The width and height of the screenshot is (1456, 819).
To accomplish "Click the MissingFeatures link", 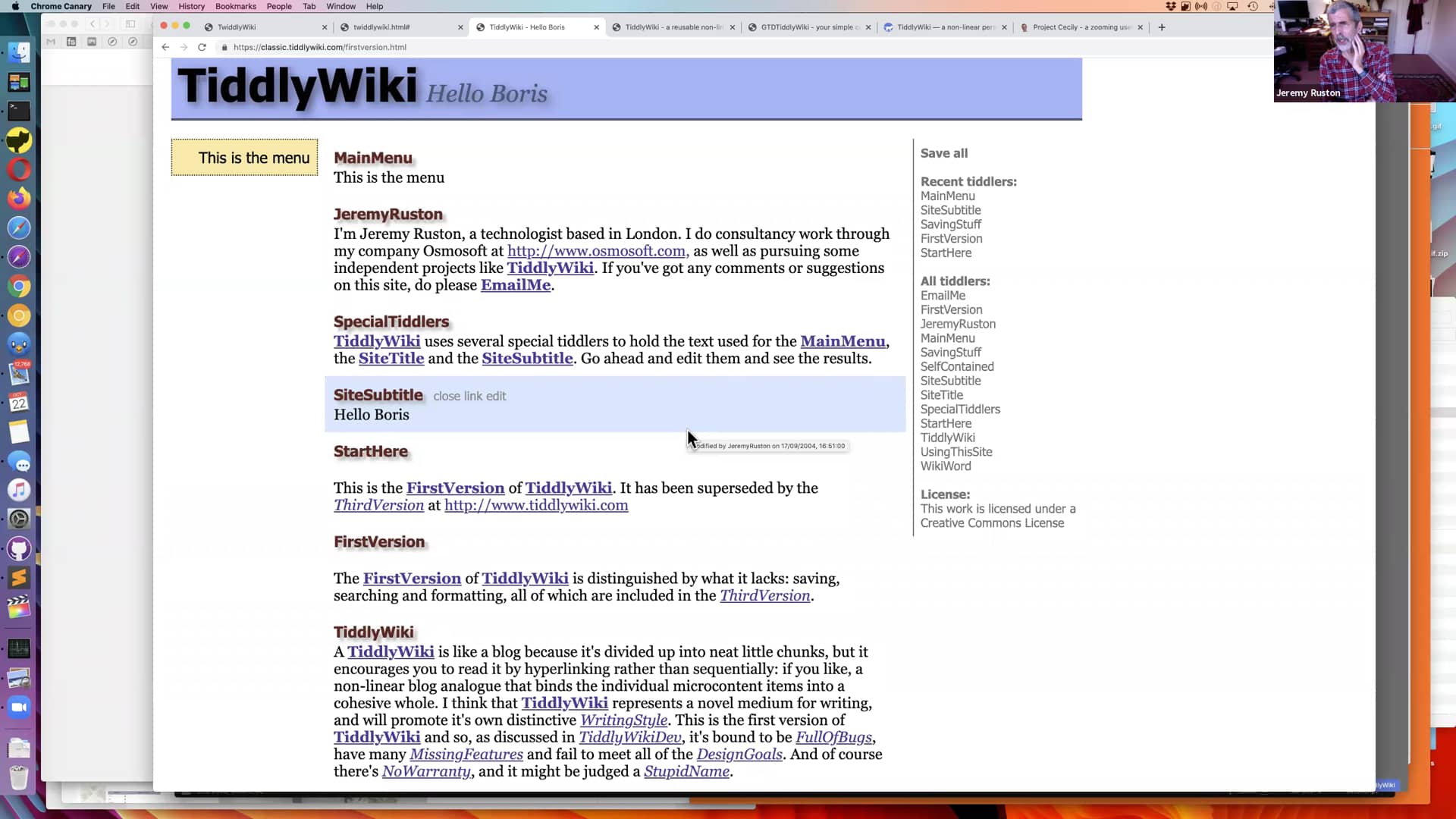I will coord(466,755).
